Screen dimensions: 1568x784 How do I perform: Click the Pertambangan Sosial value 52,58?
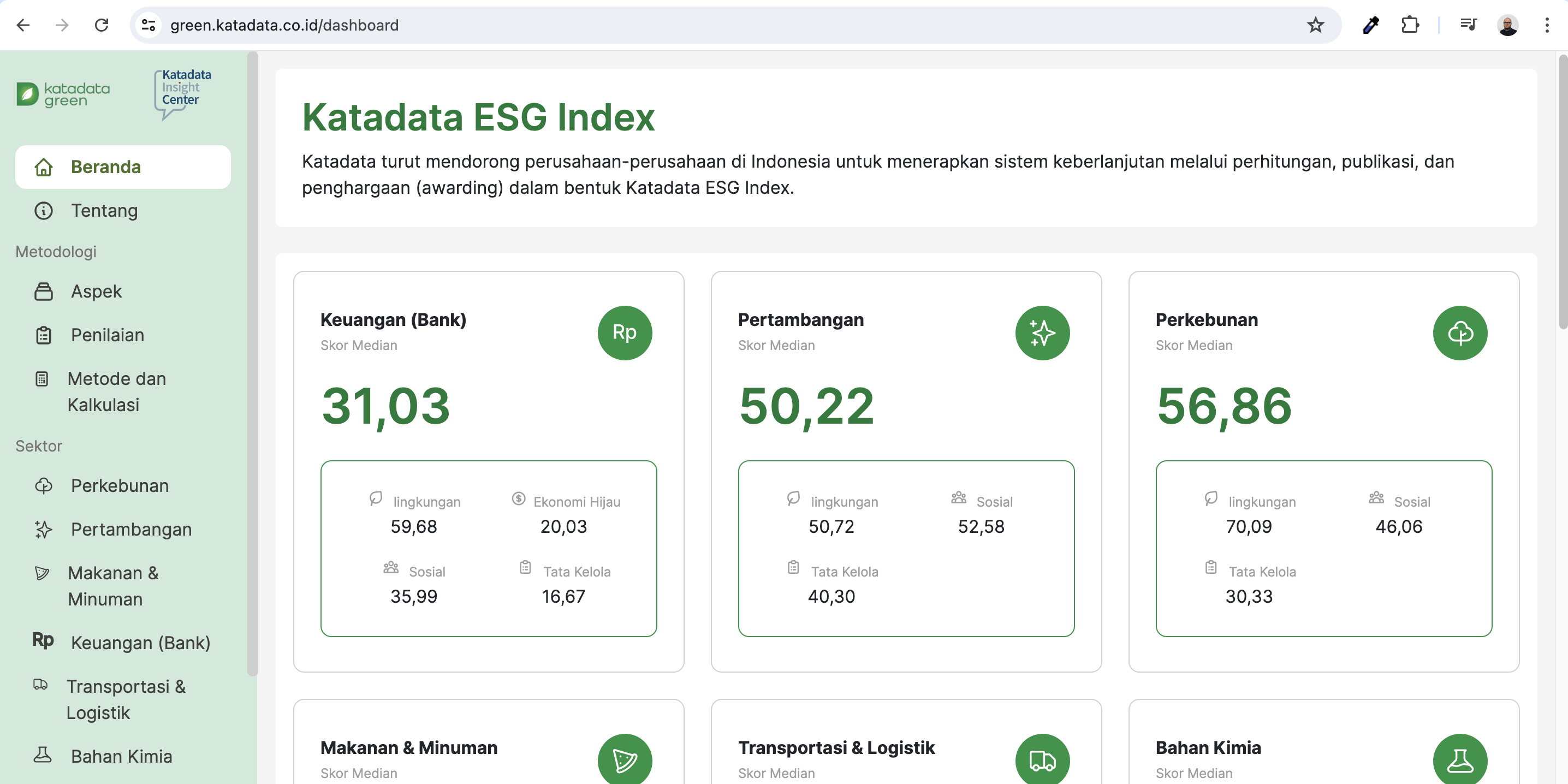[981, 526]
